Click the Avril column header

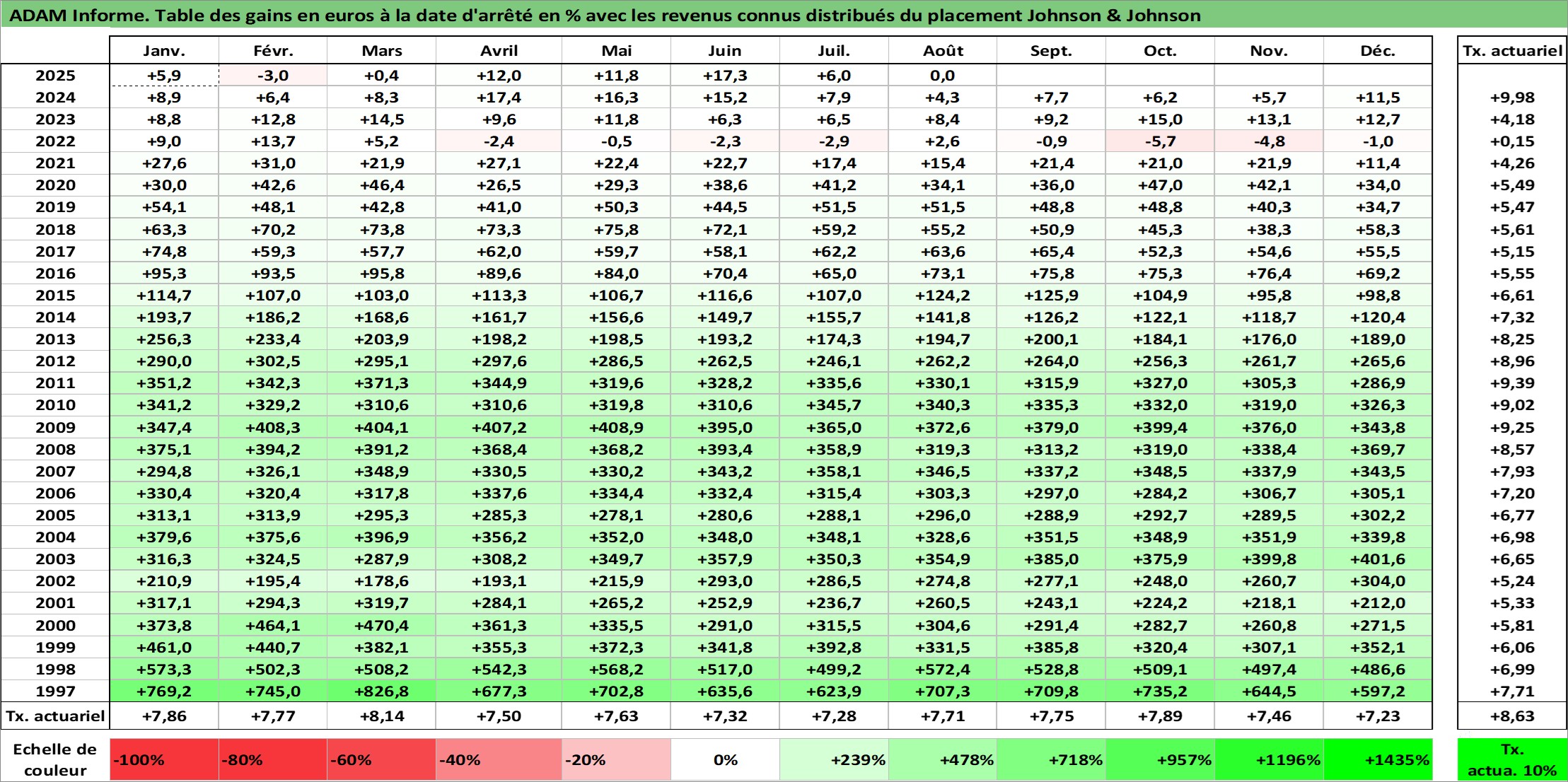tap(499, 50)
